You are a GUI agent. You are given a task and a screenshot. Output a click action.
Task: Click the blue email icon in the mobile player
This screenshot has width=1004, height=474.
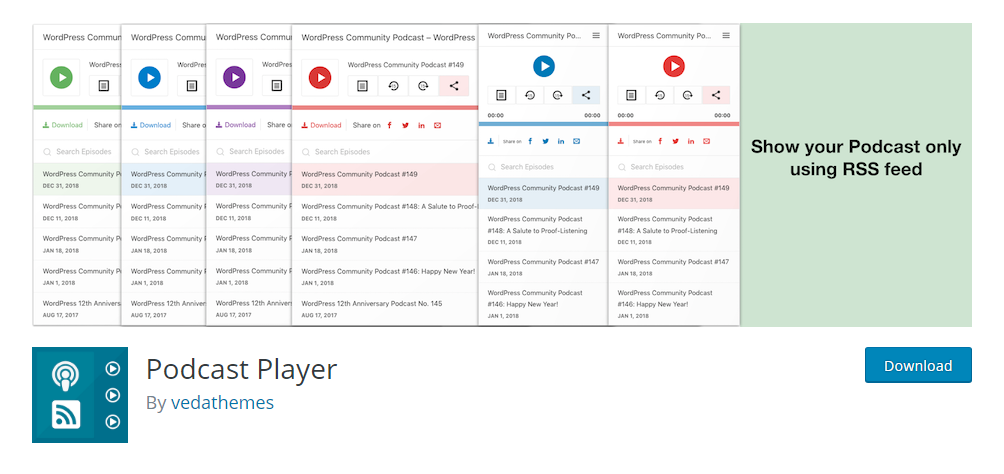coord(576,141)
